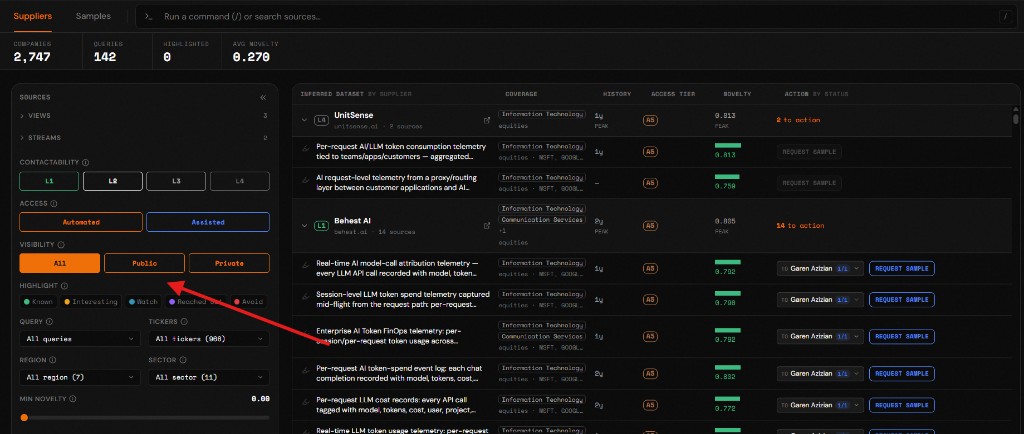This screenshot has height=434, width=1024.
Task: Focus the command or search sources field
Action: pos(575,16)
